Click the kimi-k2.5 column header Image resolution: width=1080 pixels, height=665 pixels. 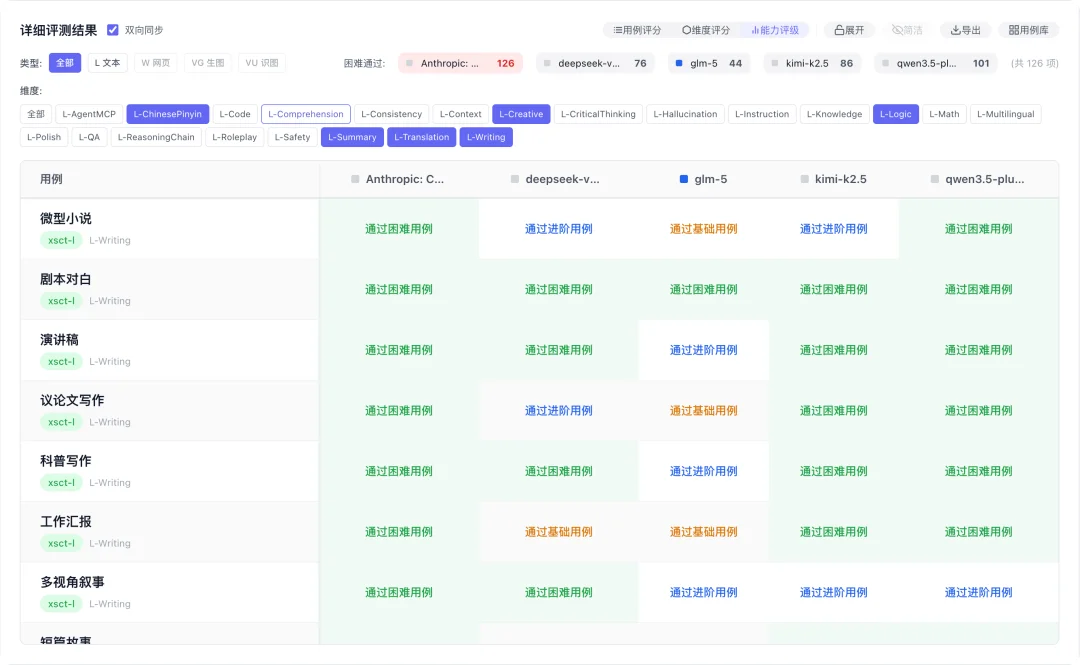click(x=840, y=180)
